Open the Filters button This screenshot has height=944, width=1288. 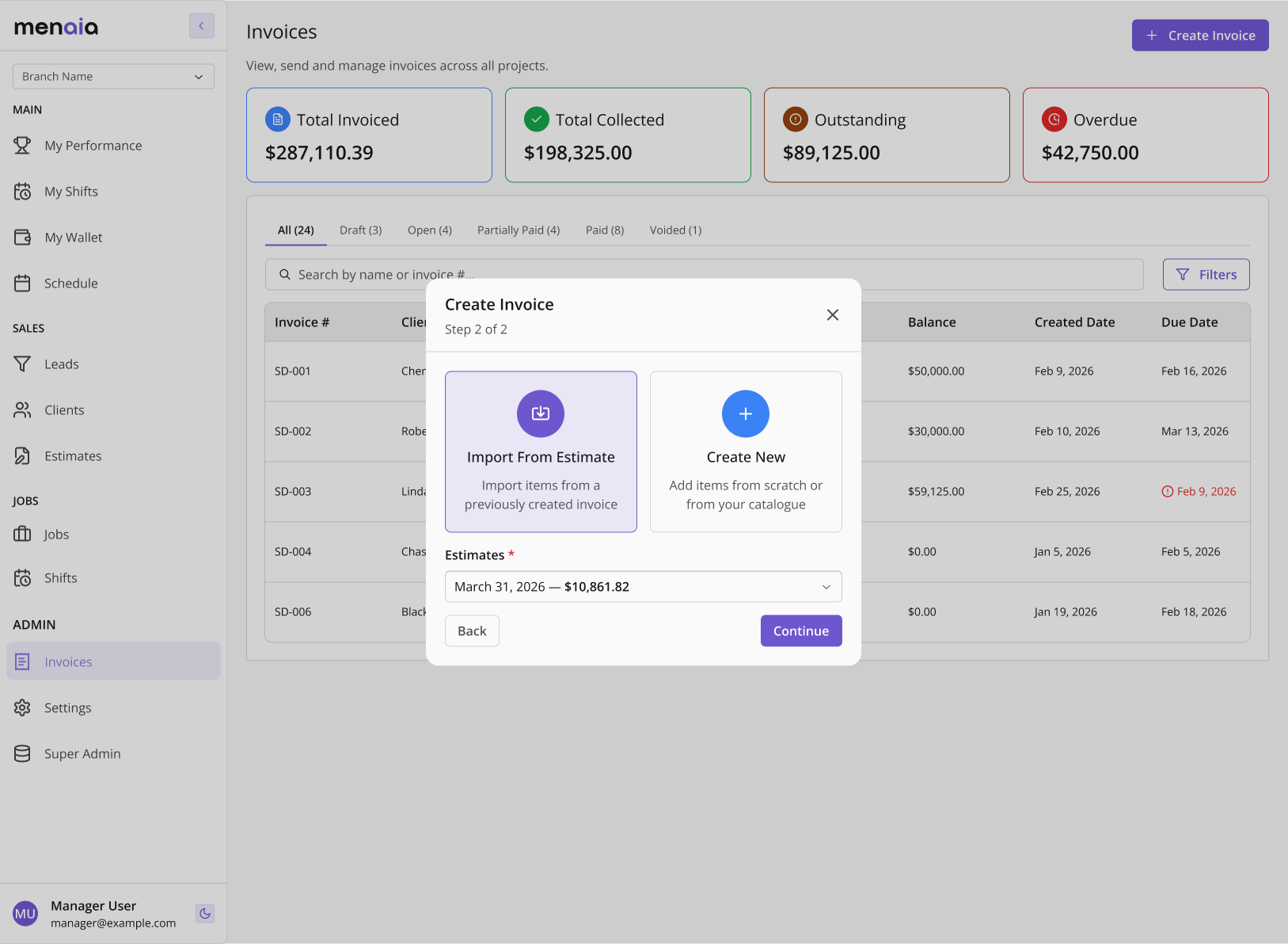click(1206, 274)
